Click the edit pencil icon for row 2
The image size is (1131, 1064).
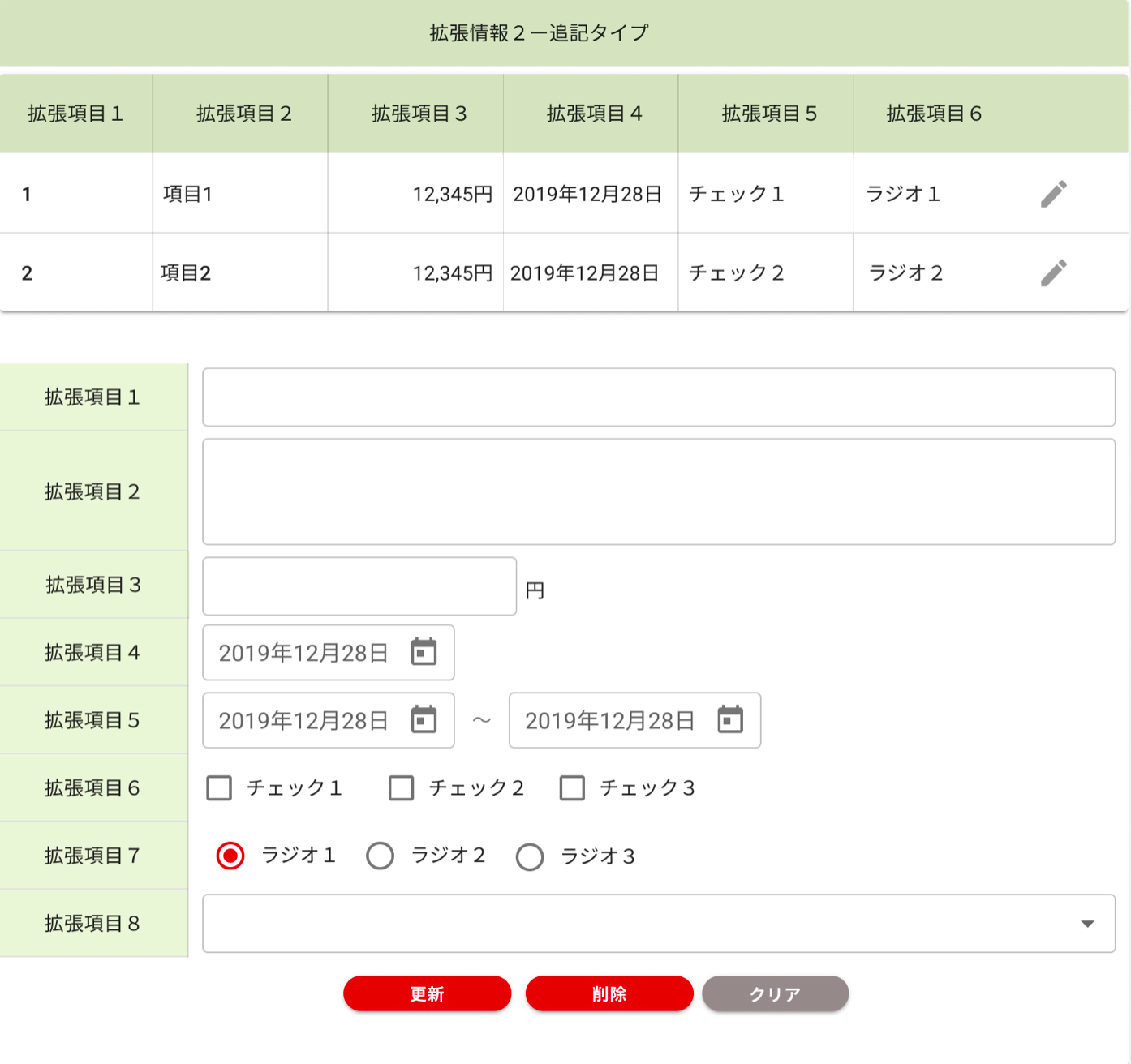pos(1053,273)
